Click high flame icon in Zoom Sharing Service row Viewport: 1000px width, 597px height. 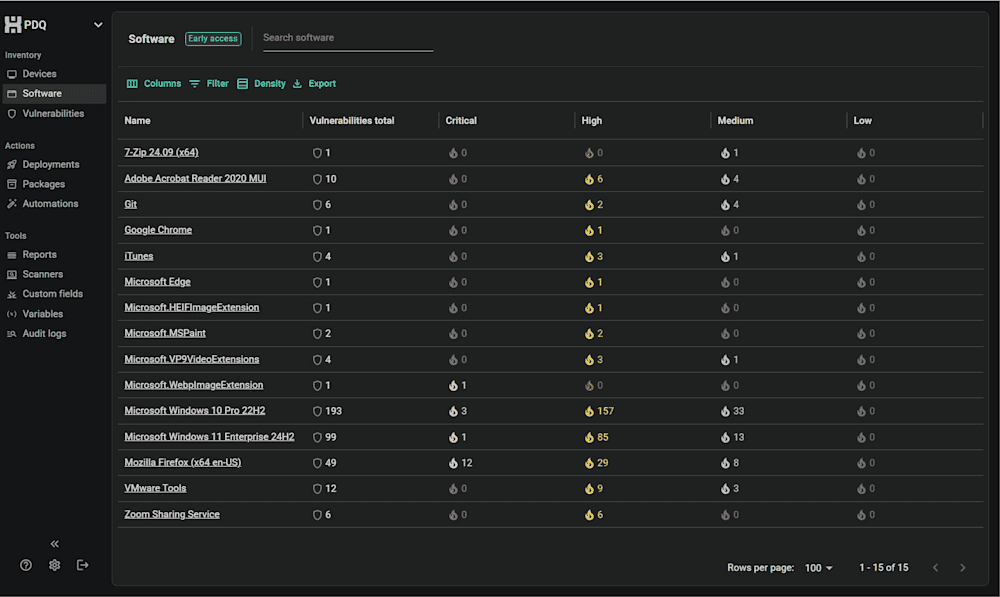click(589, 515)
